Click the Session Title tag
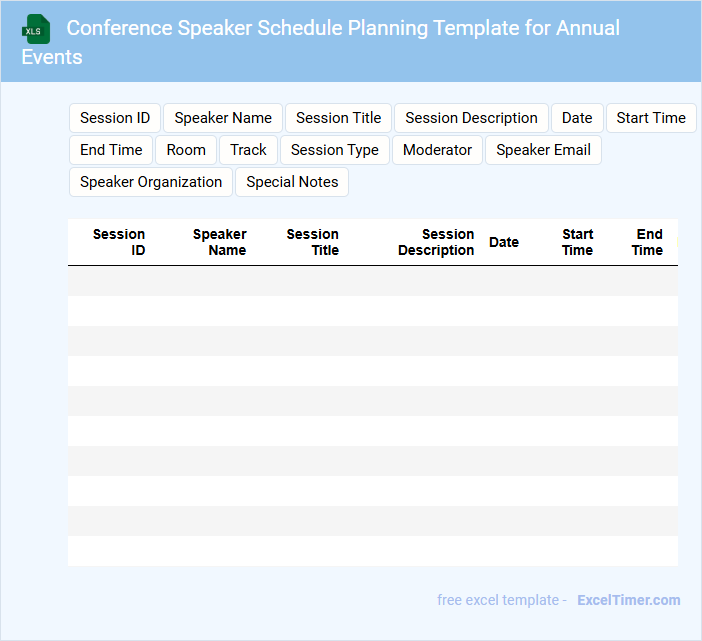 pos(338,118)
